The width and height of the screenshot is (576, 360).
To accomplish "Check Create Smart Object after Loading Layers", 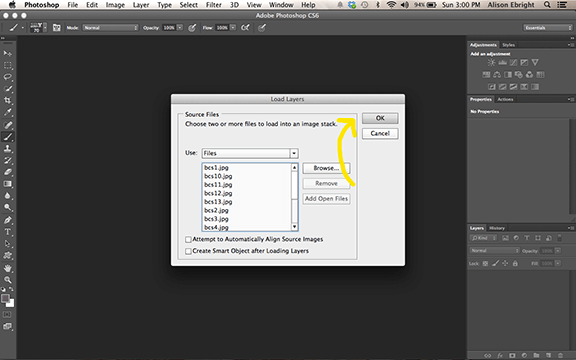I will pyautogui.click(x=188, y=251).
